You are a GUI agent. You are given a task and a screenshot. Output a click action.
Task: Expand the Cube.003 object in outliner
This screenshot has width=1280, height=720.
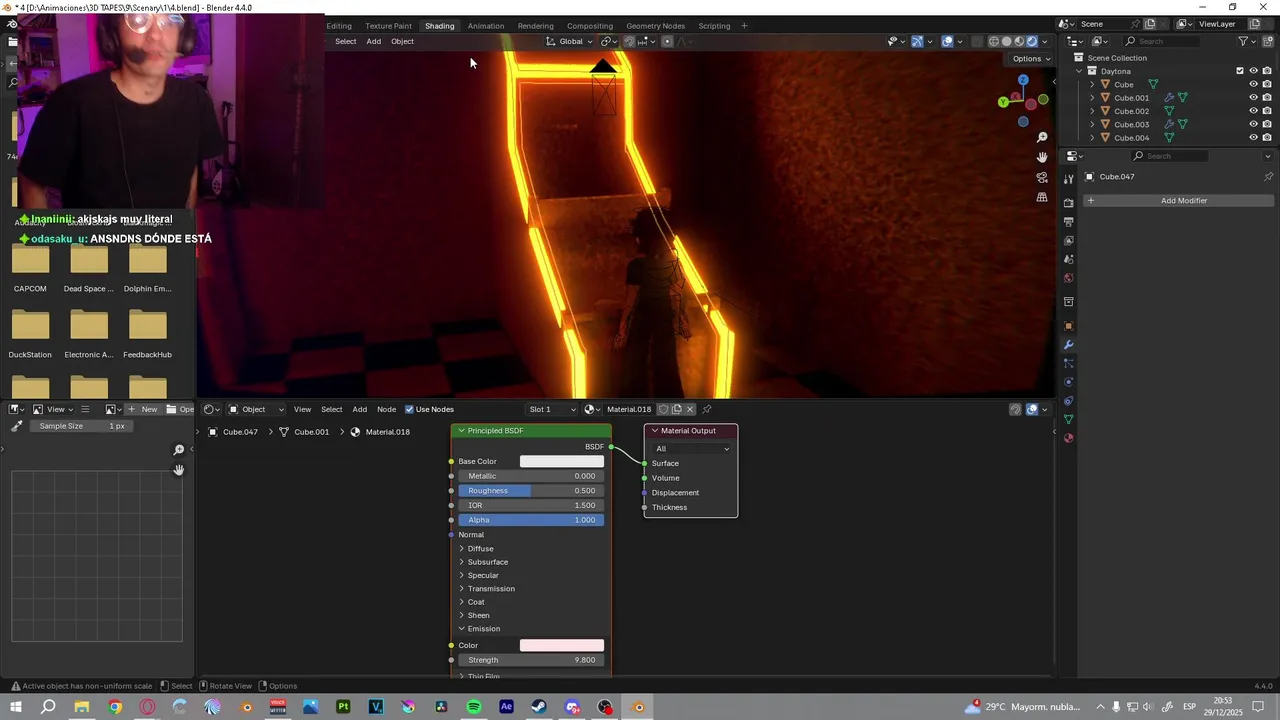pos(1092,124)
